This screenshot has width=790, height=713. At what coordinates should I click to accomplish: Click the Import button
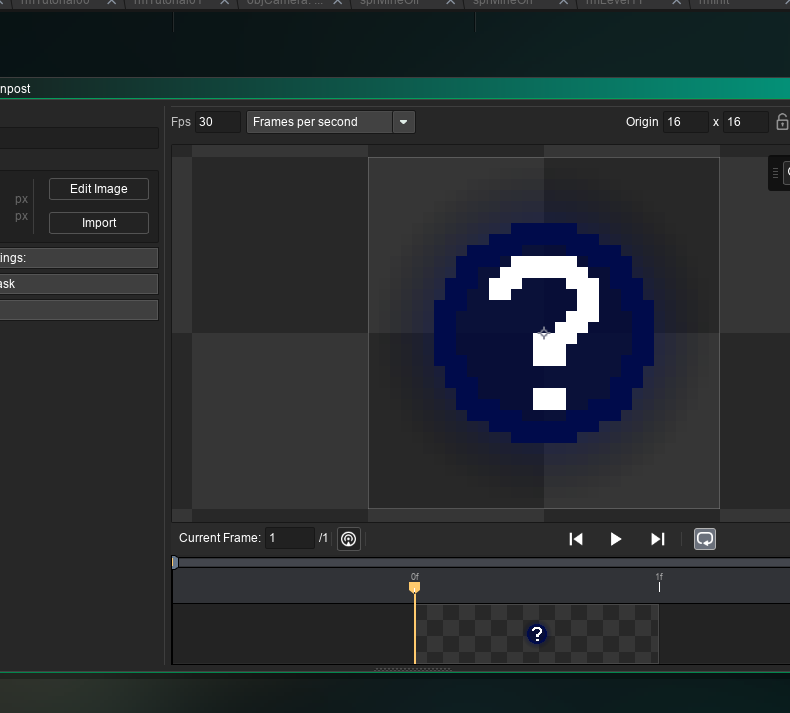(x=99, y=223)
